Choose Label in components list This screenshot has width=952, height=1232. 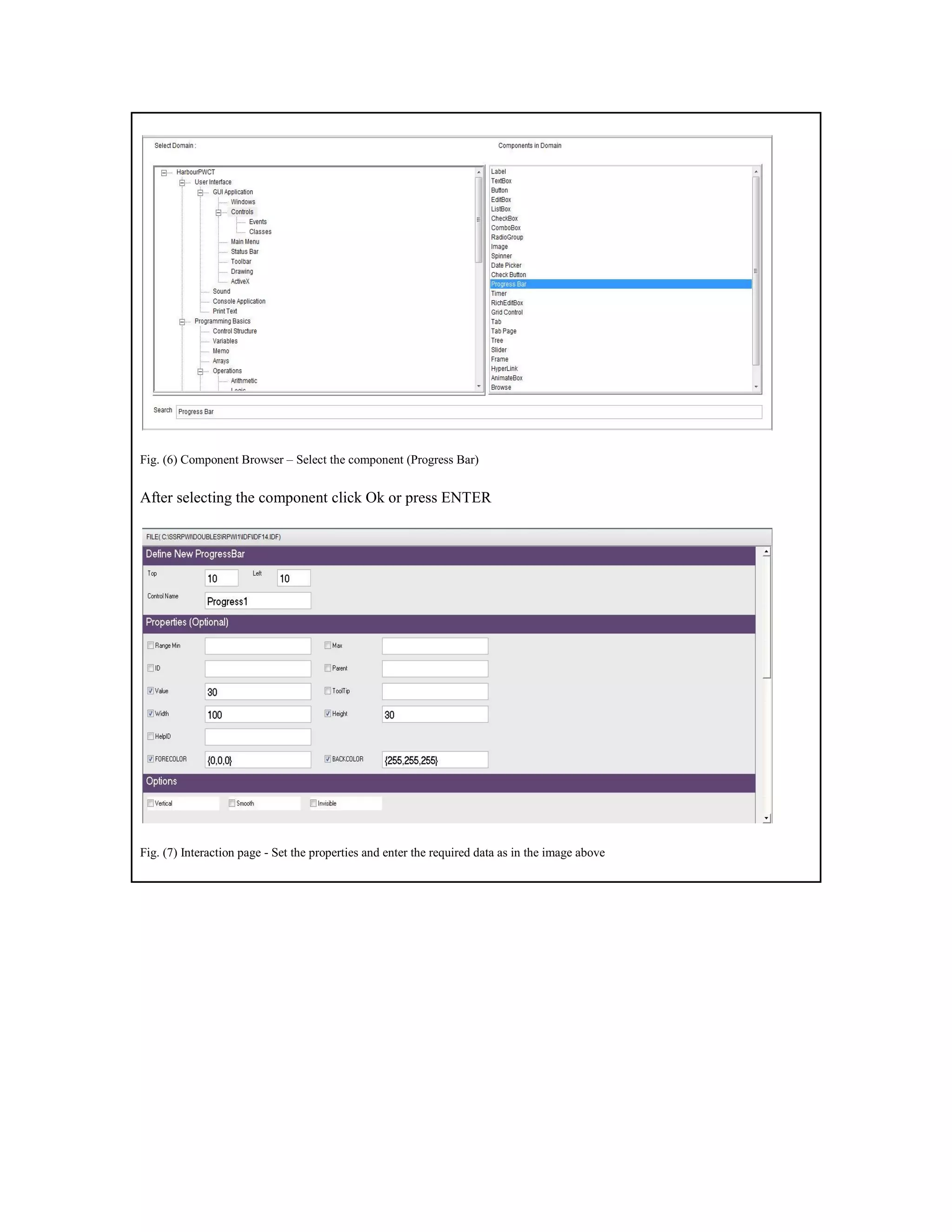499,172
